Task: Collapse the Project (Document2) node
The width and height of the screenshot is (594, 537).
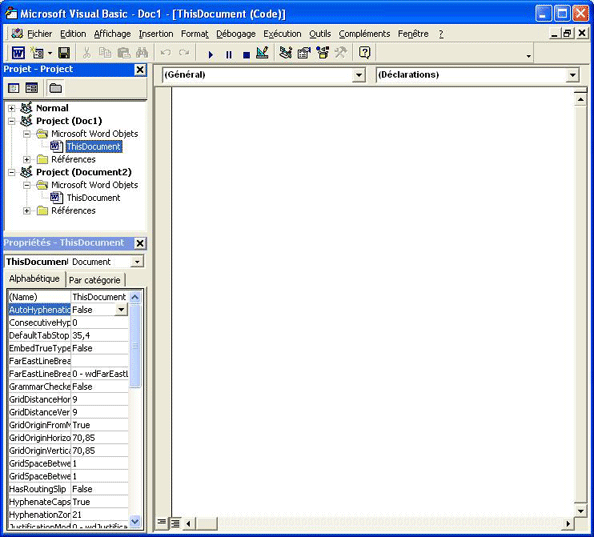Action: (x=12, y=172)
